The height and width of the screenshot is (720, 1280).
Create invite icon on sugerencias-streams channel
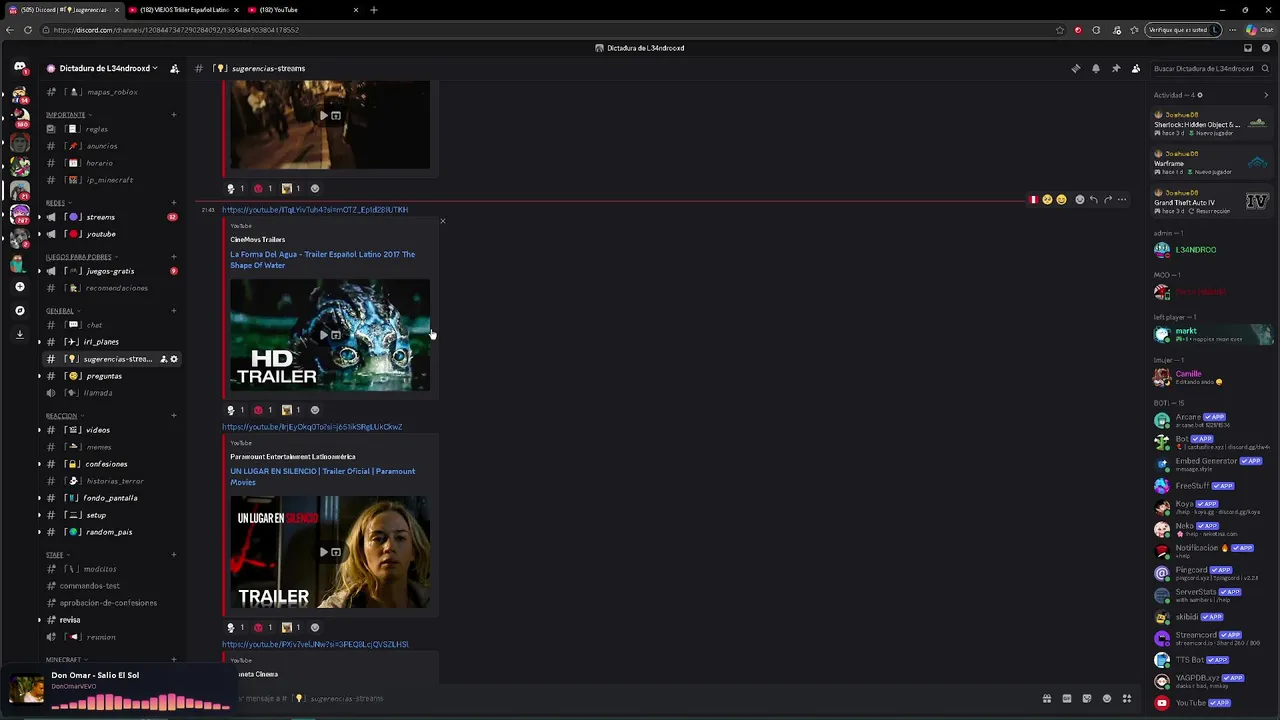point(163,359)
